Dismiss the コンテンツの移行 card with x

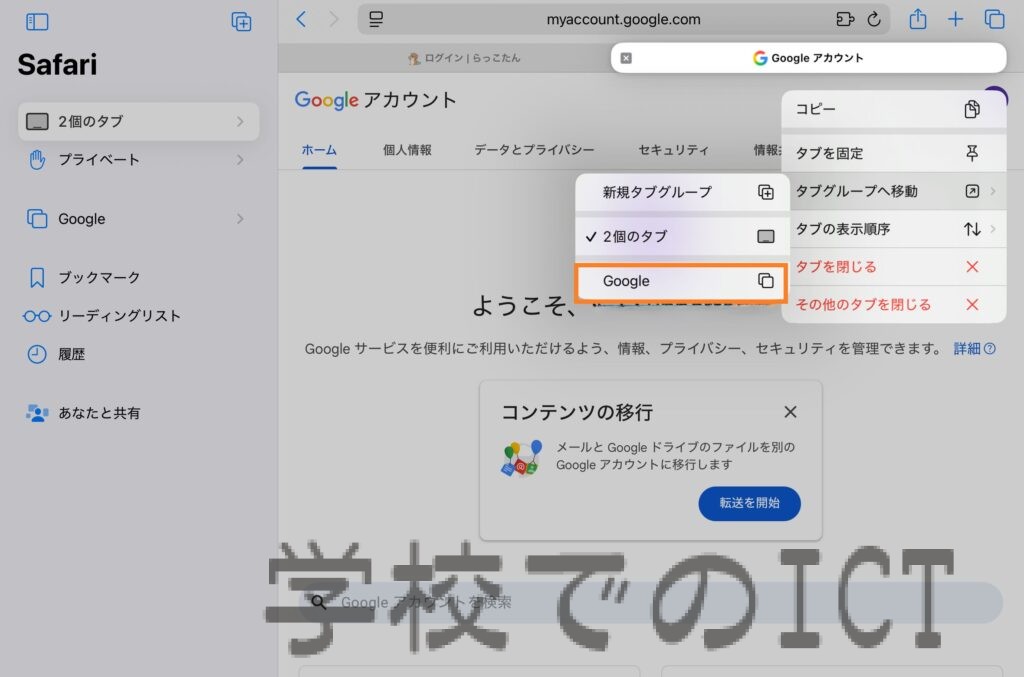pyautogui.click(x=790, y=412)
